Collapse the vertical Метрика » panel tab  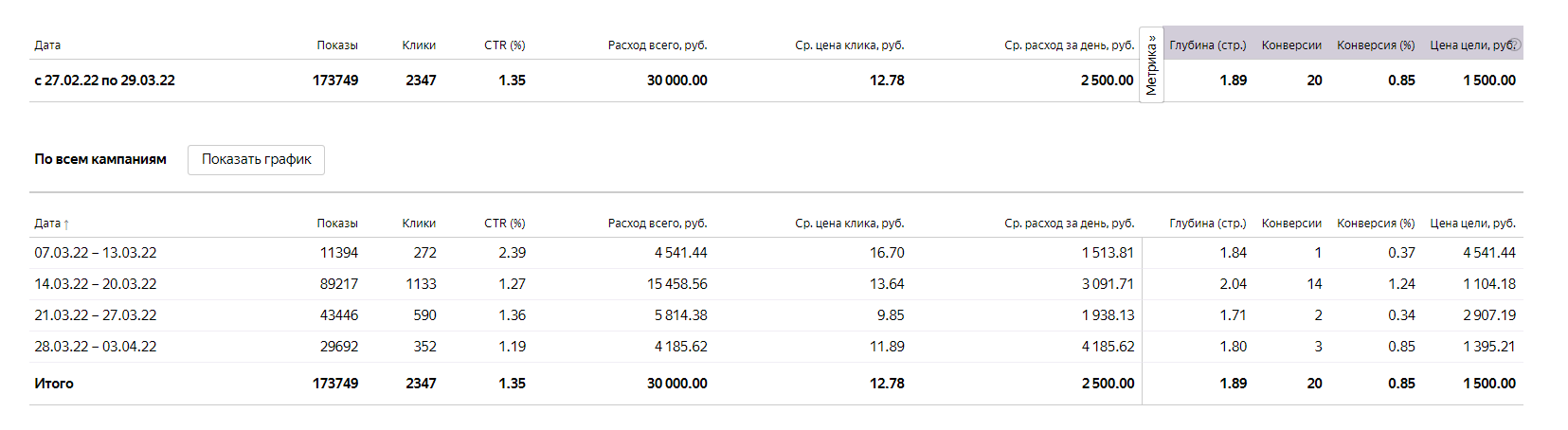coord(1151,64)
